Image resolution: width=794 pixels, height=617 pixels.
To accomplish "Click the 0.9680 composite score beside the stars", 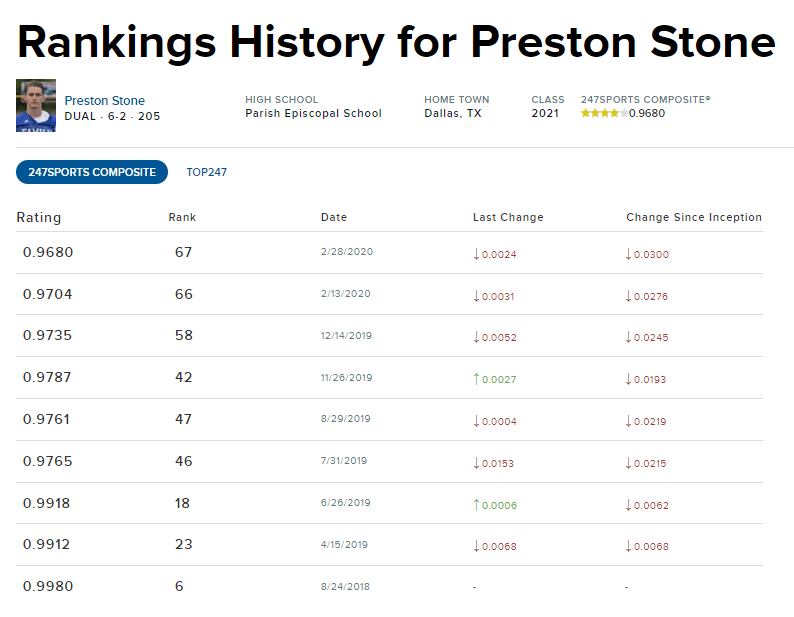I will [647, 113].
